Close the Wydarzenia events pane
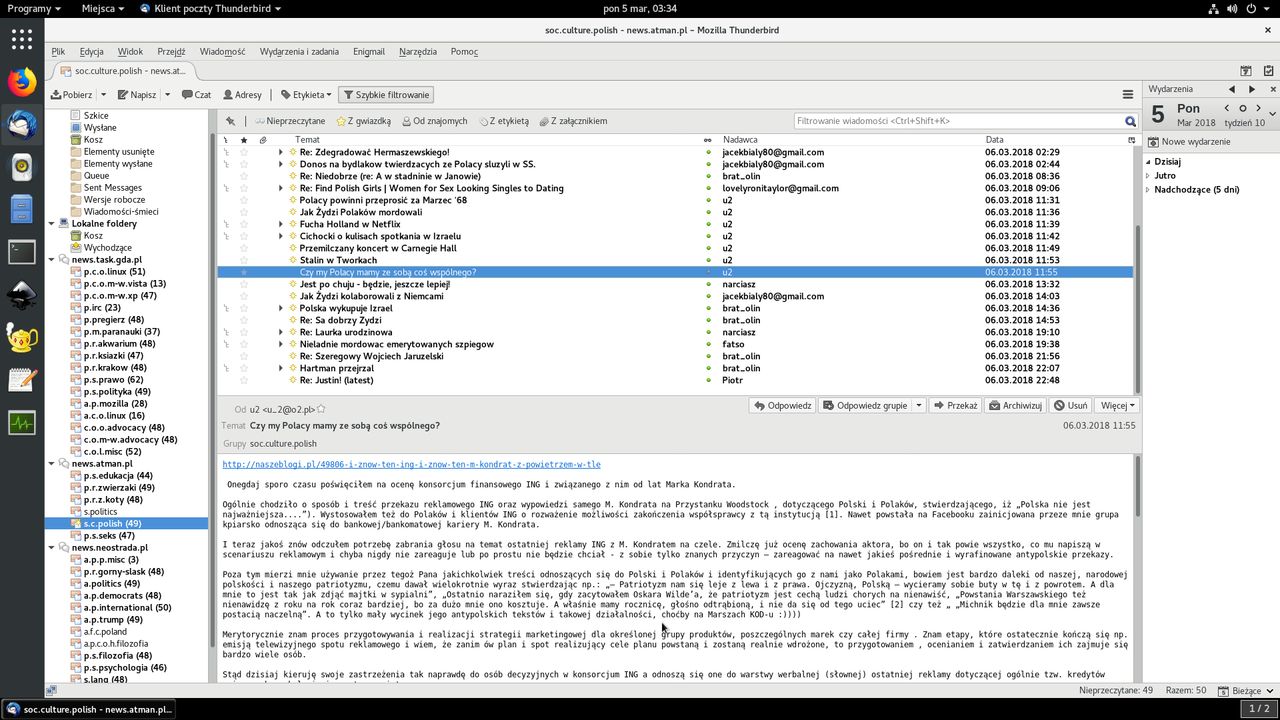The image size is (1280, 720). tap(1272, 89)
